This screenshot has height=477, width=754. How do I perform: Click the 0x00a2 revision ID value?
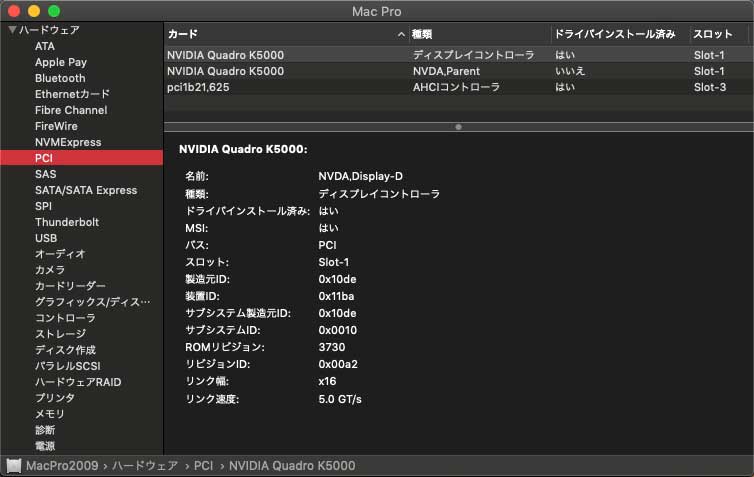(x=338, y=364)
